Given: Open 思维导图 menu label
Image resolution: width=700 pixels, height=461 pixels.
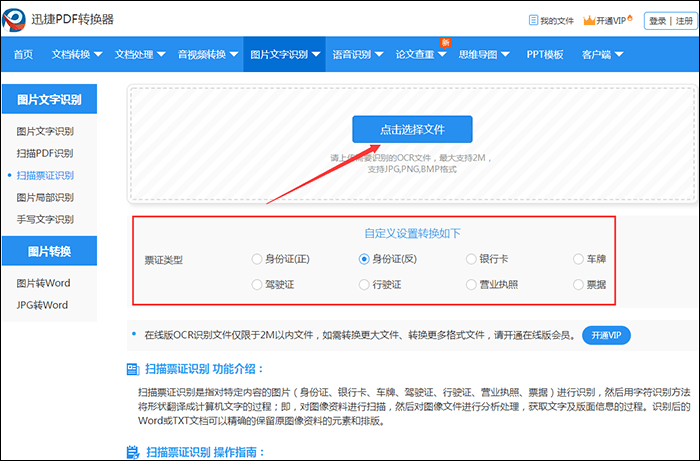Looking at the screenshot, I should tap(478, 54).
